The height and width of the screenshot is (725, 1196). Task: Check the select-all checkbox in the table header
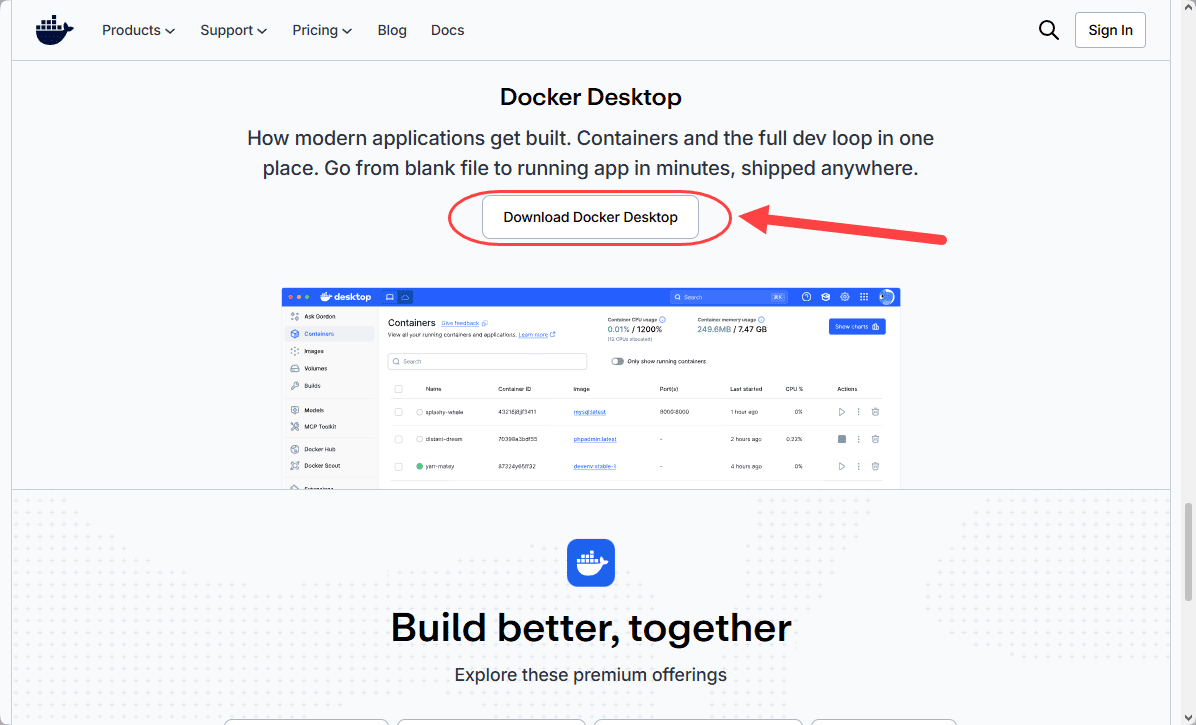398,390
